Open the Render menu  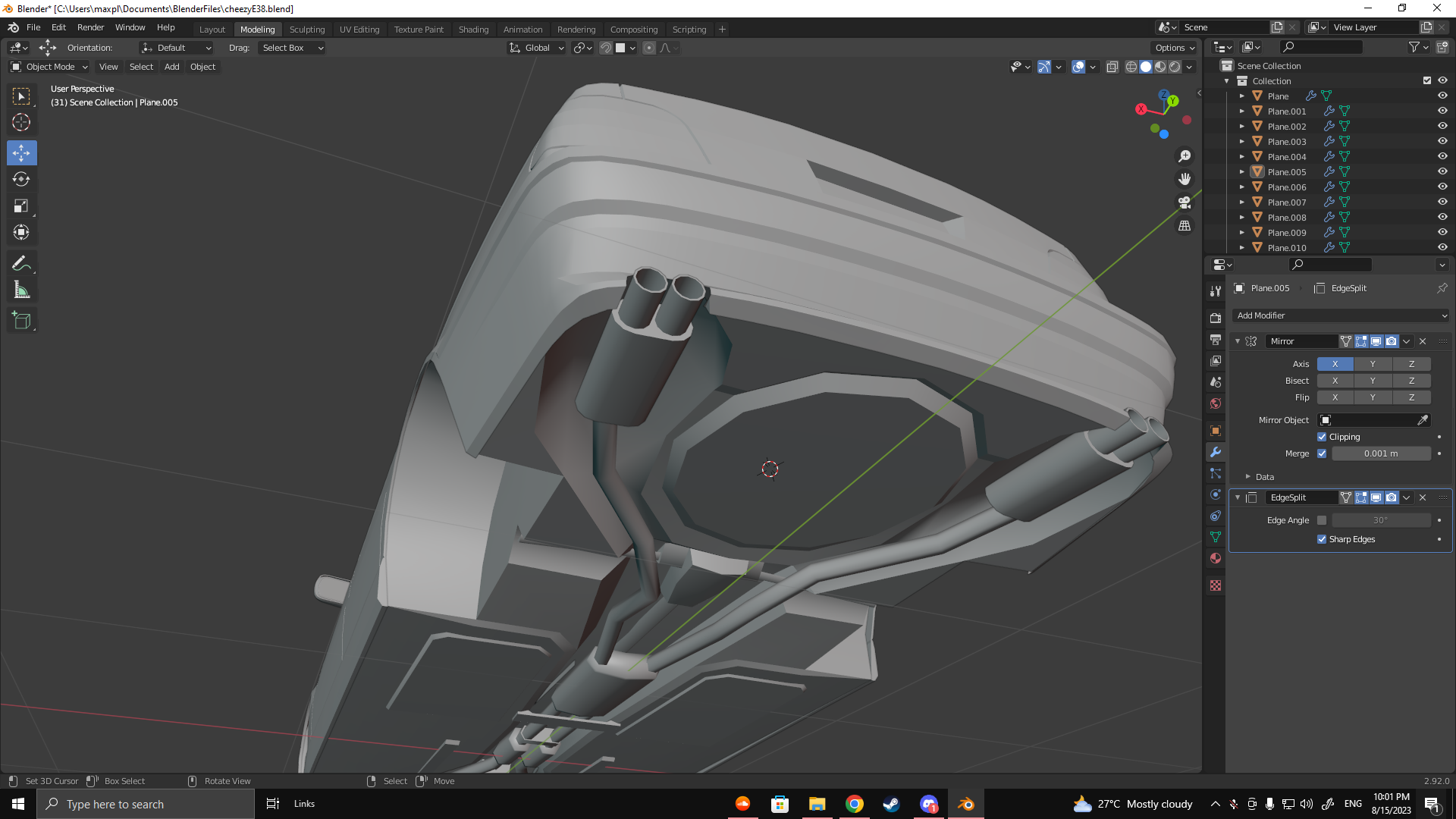[x=90, y=27]
